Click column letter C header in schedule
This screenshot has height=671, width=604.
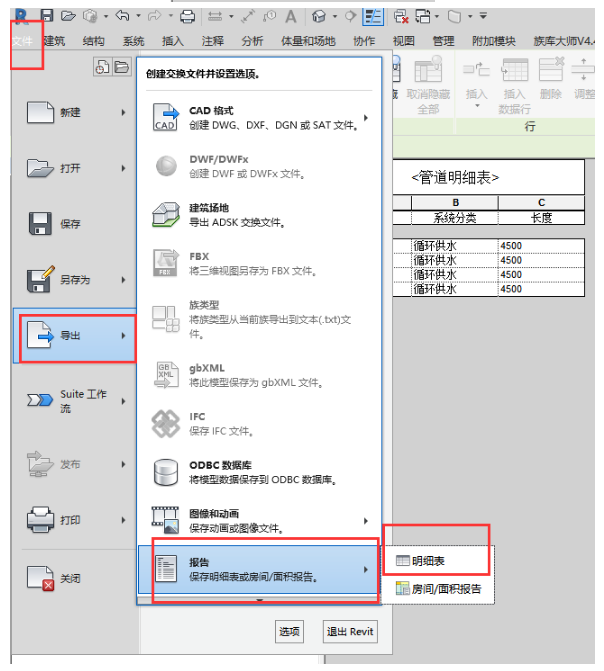click(542, 202)
